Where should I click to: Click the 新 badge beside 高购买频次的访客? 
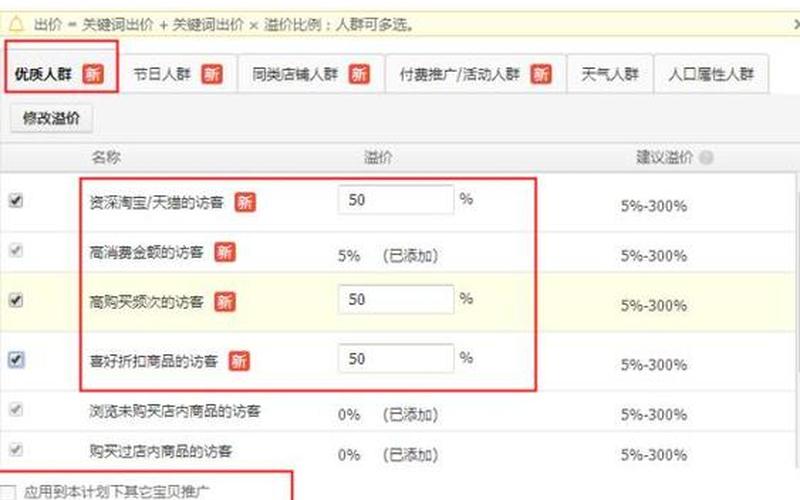(225, 302)
